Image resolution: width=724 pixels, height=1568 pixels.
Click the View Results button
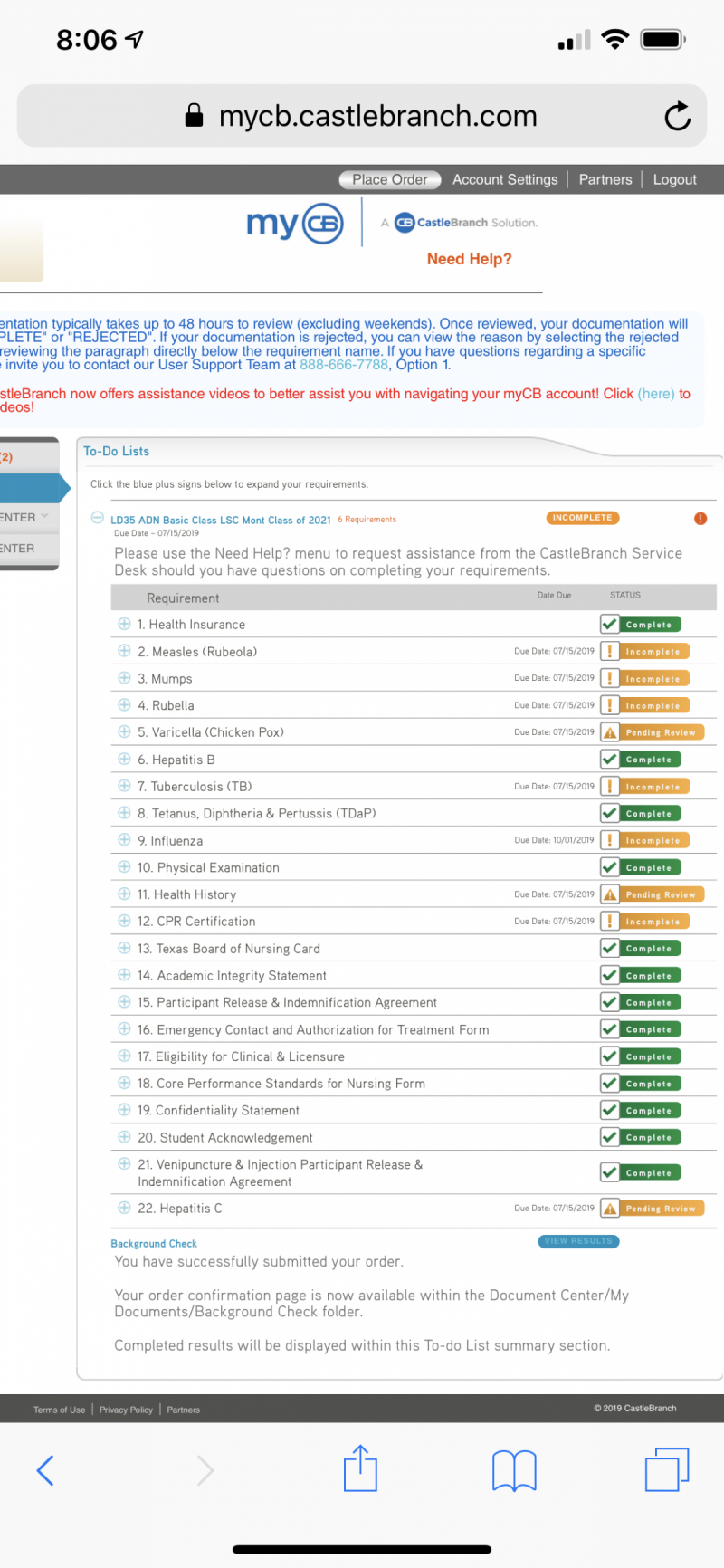578,1241
